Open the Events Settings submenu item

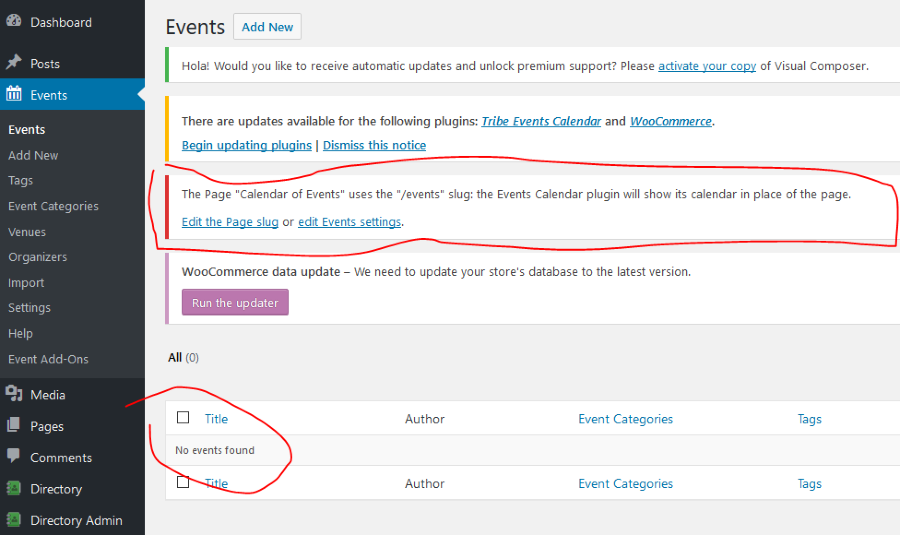(x=29, y=308)
